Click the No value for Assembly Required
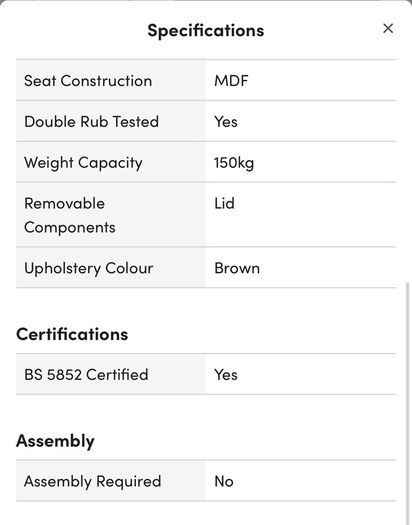 [224, 481]
